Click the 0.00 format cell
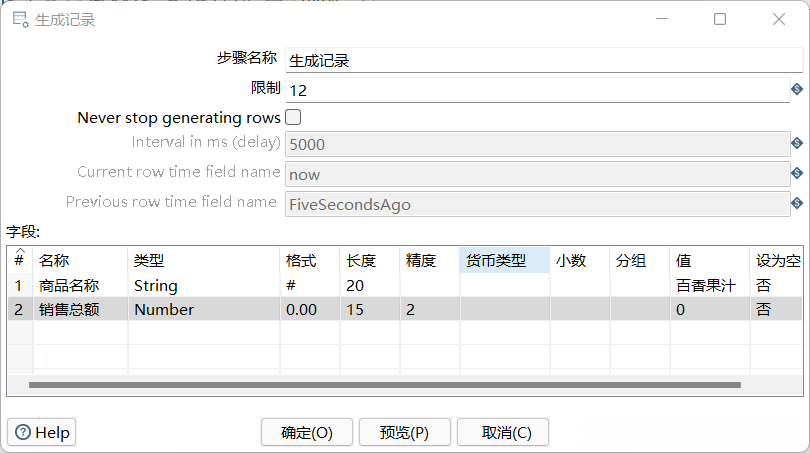 tap(309, 309)
